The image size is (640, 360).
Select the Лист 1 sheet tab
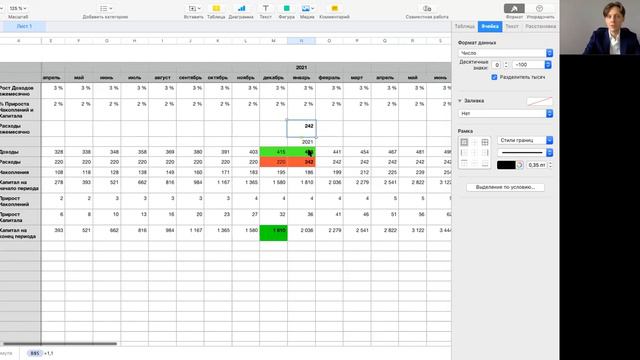[x=24, y=26]
